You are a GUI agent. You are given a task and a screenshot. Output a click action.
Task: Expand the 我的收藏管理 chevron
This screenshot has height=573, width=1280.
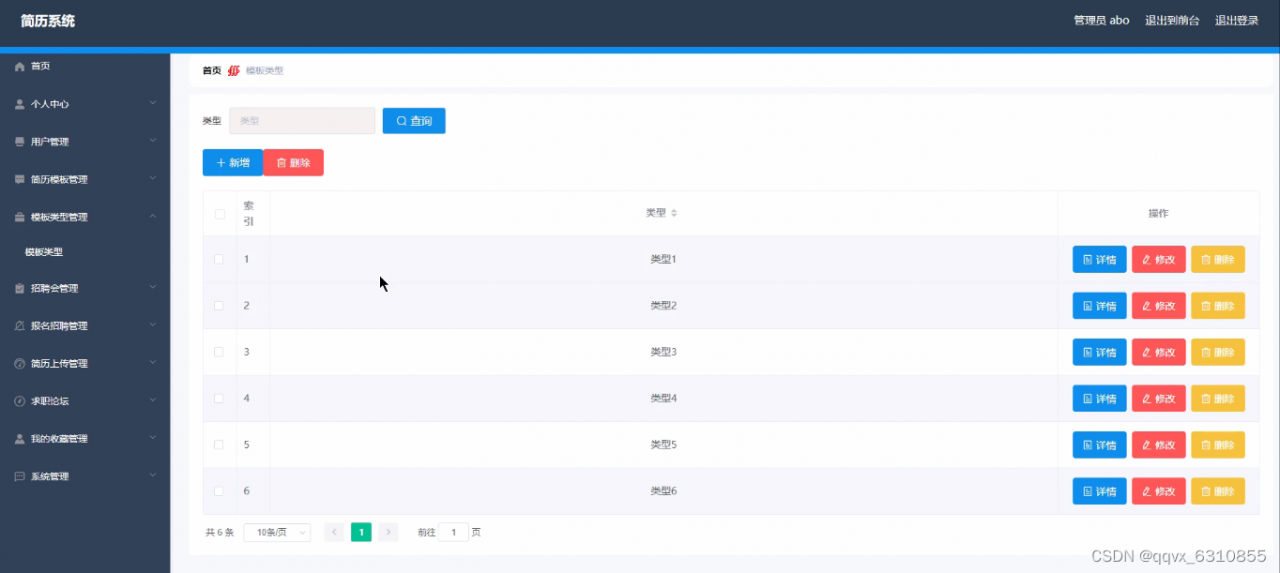pos(153,438)
